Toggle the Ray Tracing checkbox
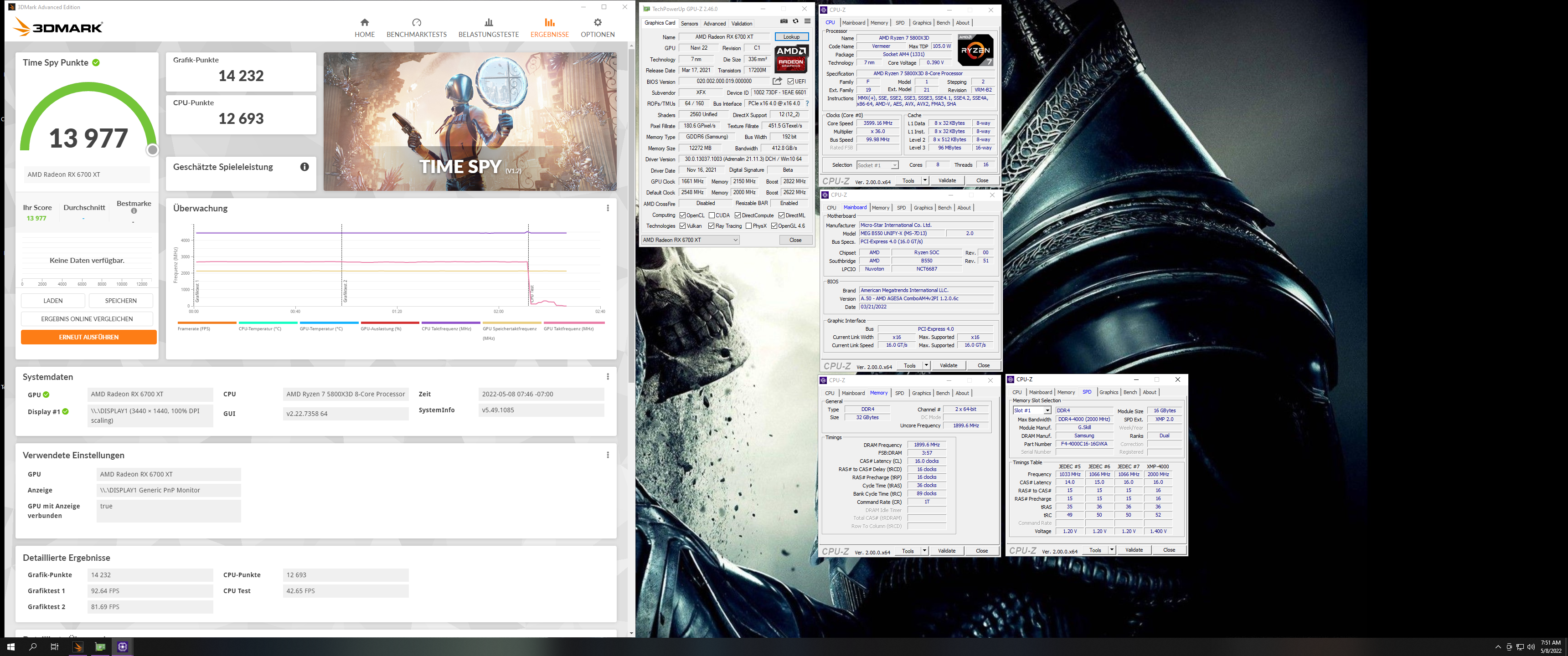Image resolution: width=1568 pixels, height=656 pixels. 712,226
